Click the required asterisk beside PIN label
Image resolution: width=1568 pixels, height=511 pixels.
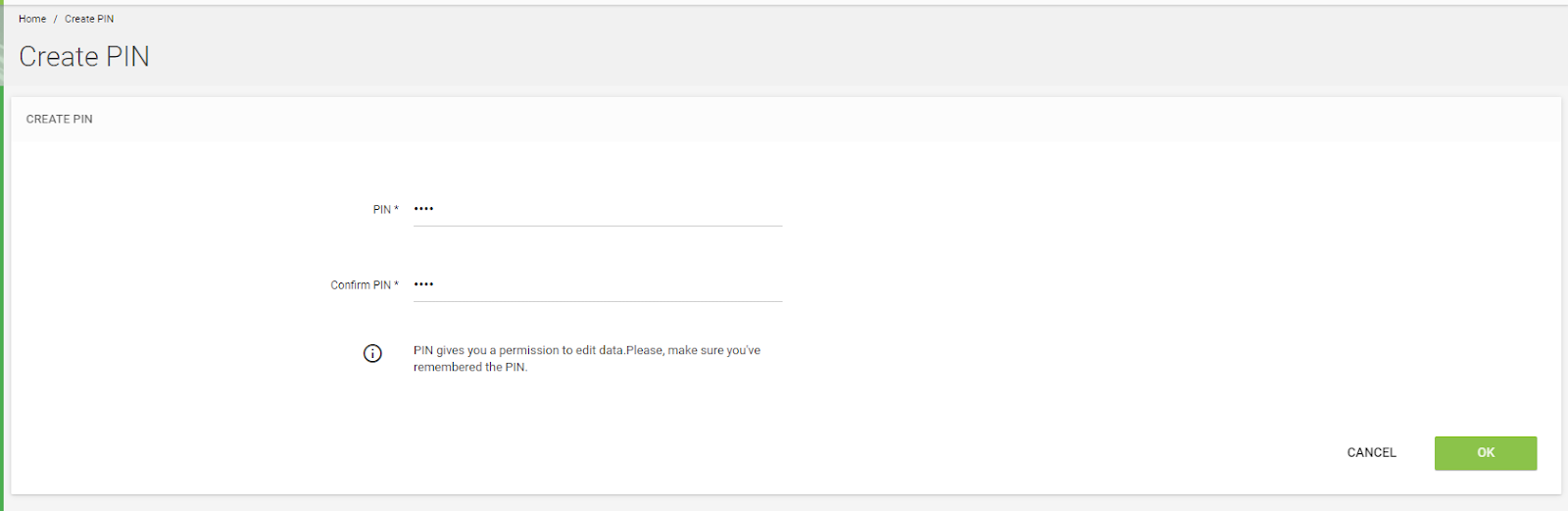point(396,208)
